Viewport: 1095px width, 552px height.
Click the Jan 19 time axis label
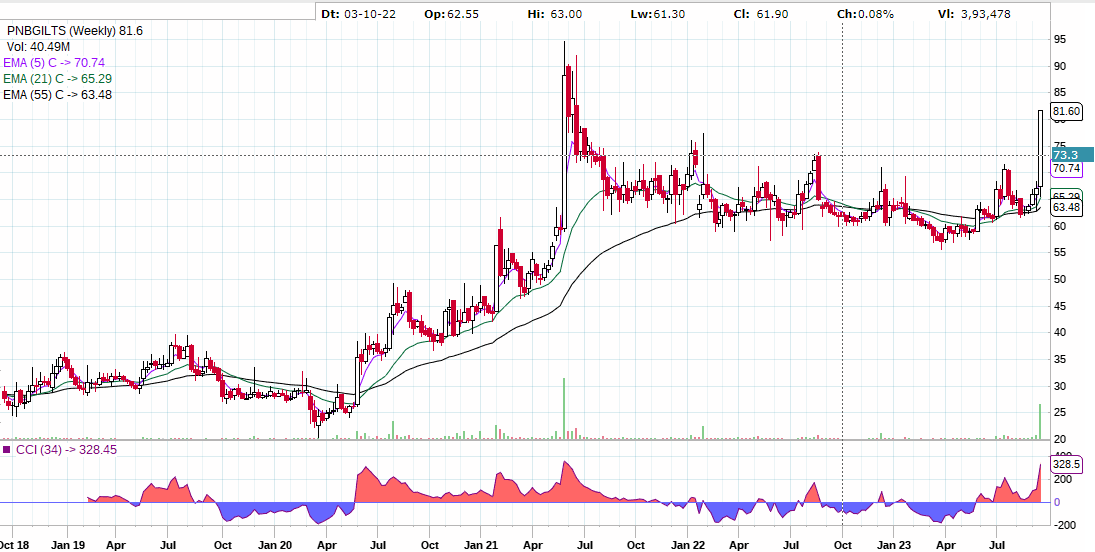pos(68,544)
